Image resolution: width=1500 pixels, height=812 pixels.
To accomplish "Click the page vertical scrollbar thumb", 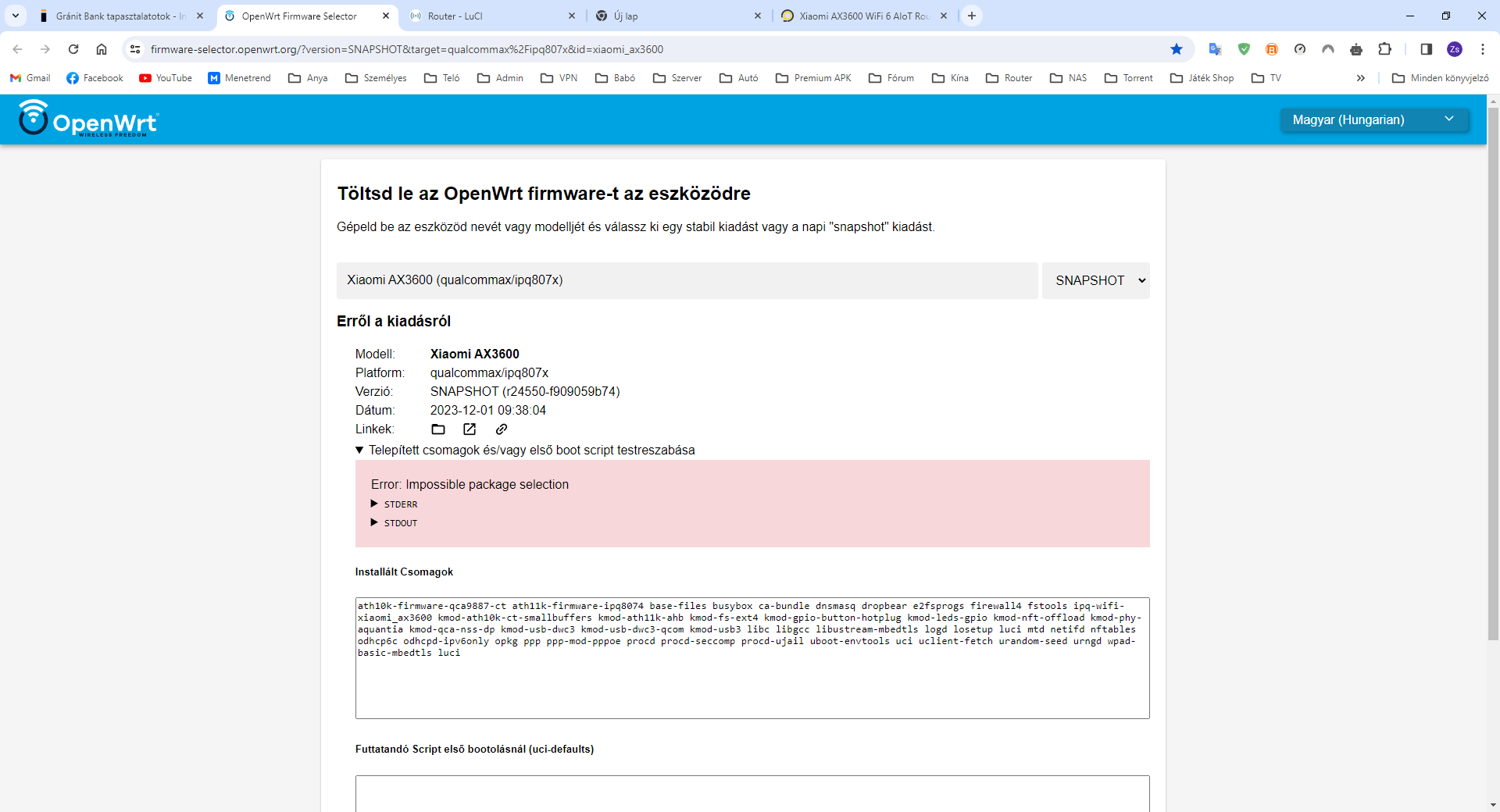I will click(1493, 375).
